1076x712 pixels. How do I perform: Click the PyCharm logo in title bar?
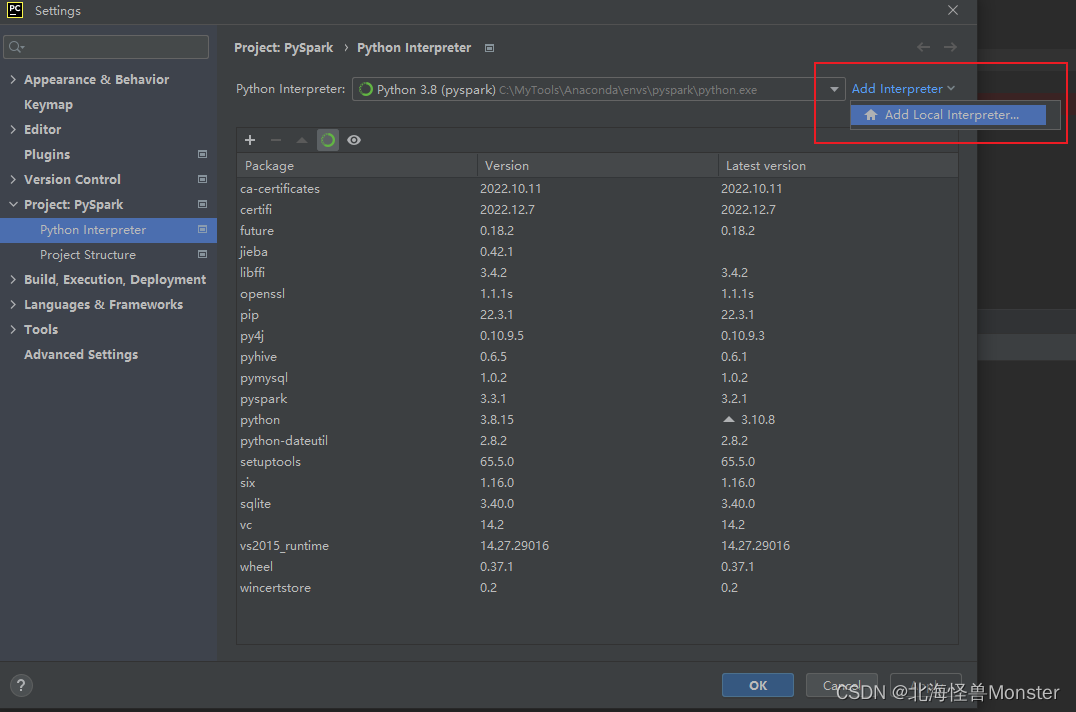tap(15, 10)
